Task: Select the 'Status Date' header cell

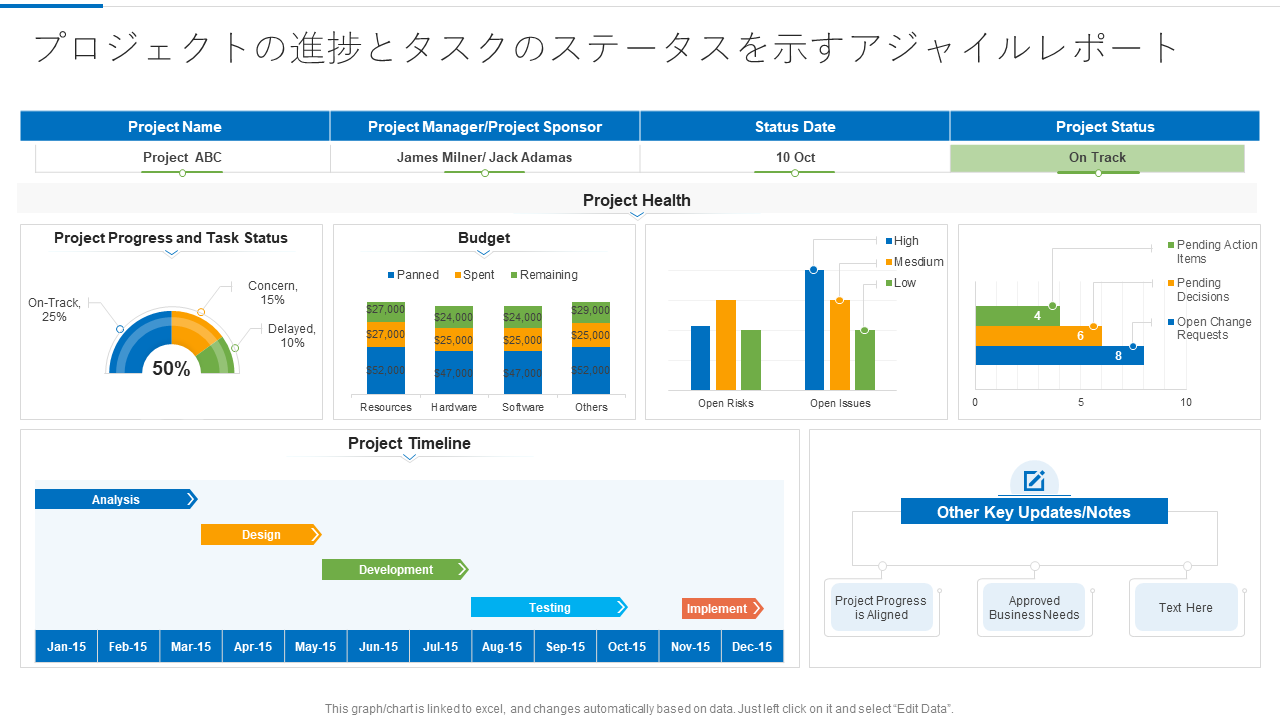Action: pos(795,126)
